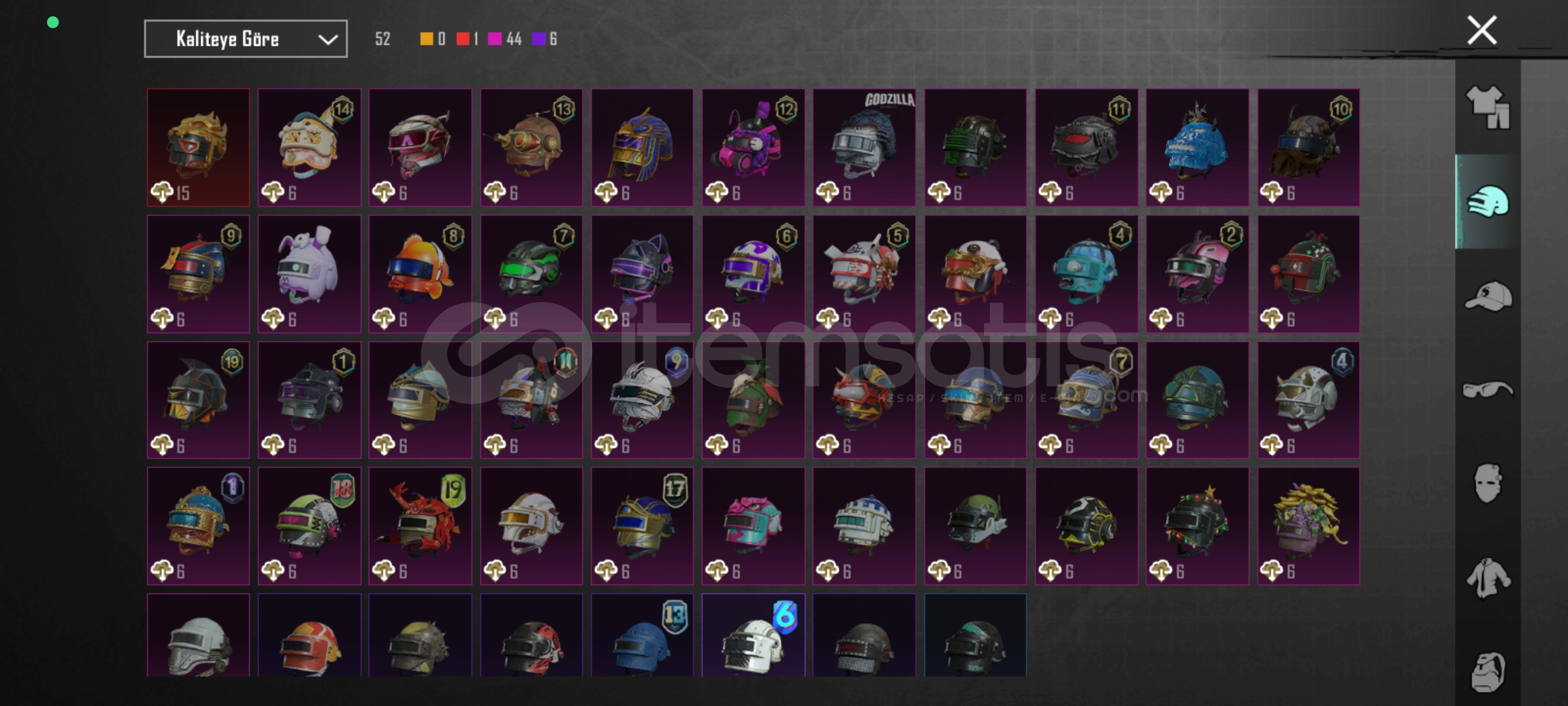Open the face mask category icon
The height and width of the screenshot is (706, 1568).
click(1488, 483)
